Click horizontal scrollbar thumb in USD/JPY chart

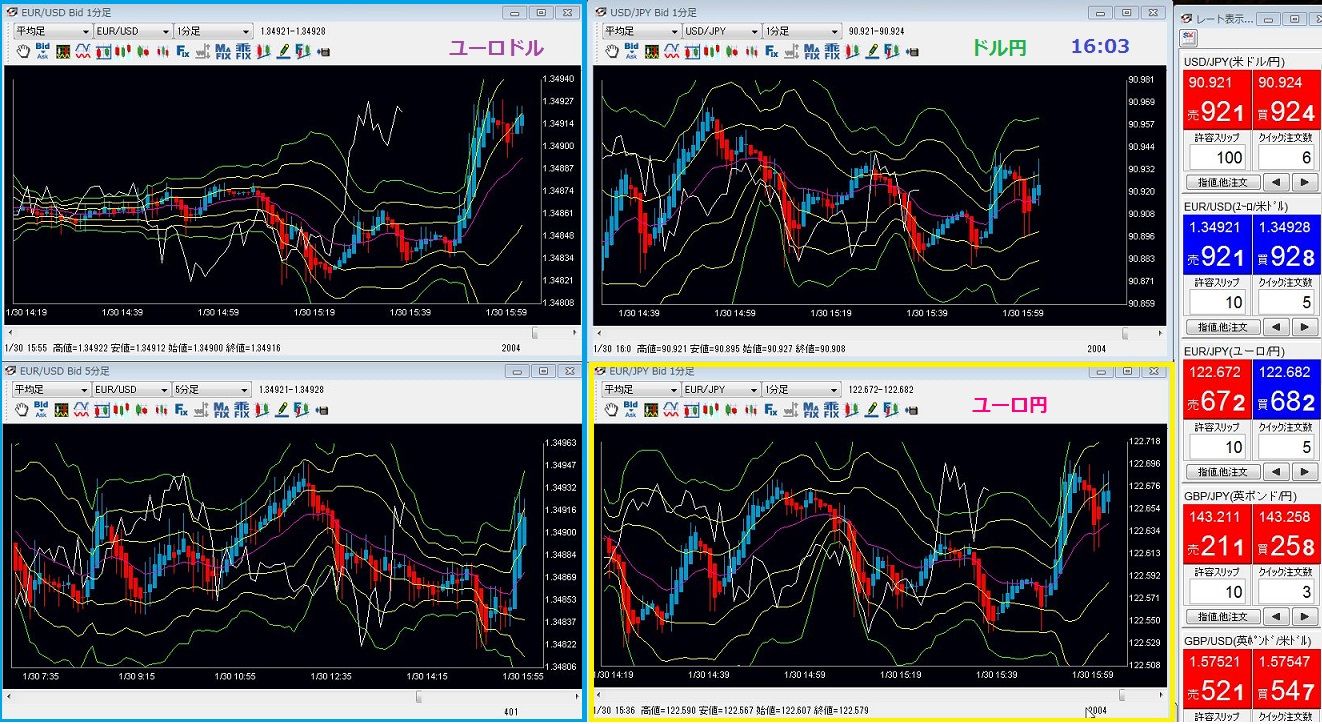pyautogui.click(x=1126, y=333)
